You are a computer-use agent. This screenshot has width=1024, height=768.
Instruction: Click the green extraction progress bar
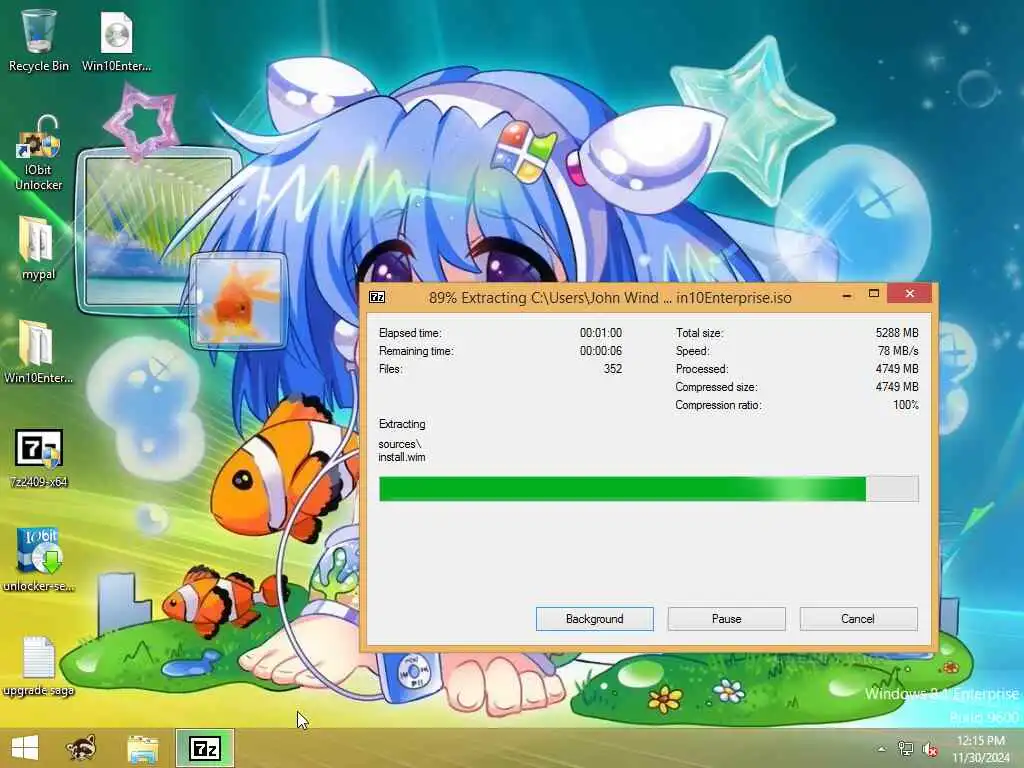pos(648,488)
